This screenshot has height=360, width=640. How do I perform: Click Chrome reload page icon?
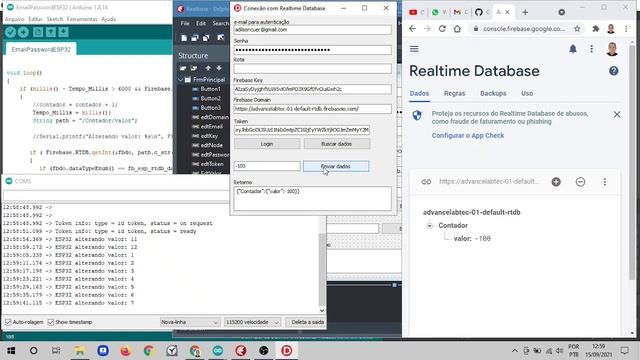pyautogui.click(x=442, y=29)
